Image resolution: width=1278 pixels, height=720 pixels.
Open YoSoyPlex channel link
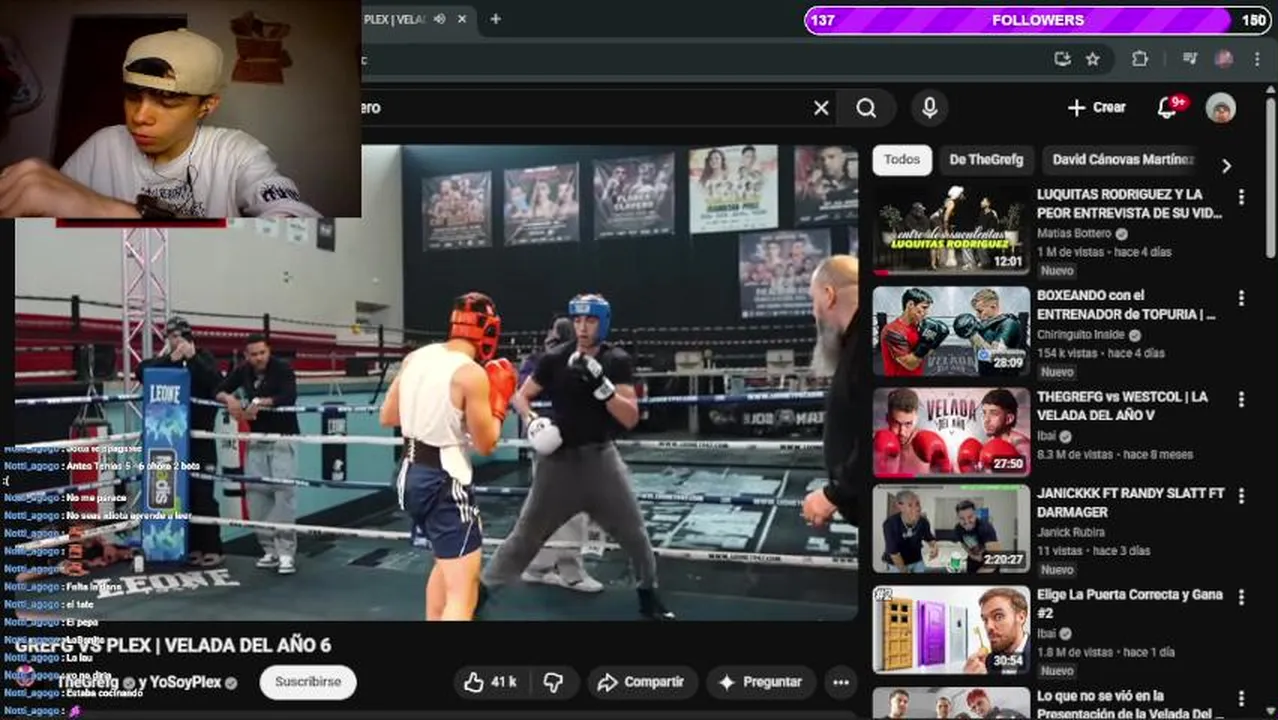pos(185,682)
